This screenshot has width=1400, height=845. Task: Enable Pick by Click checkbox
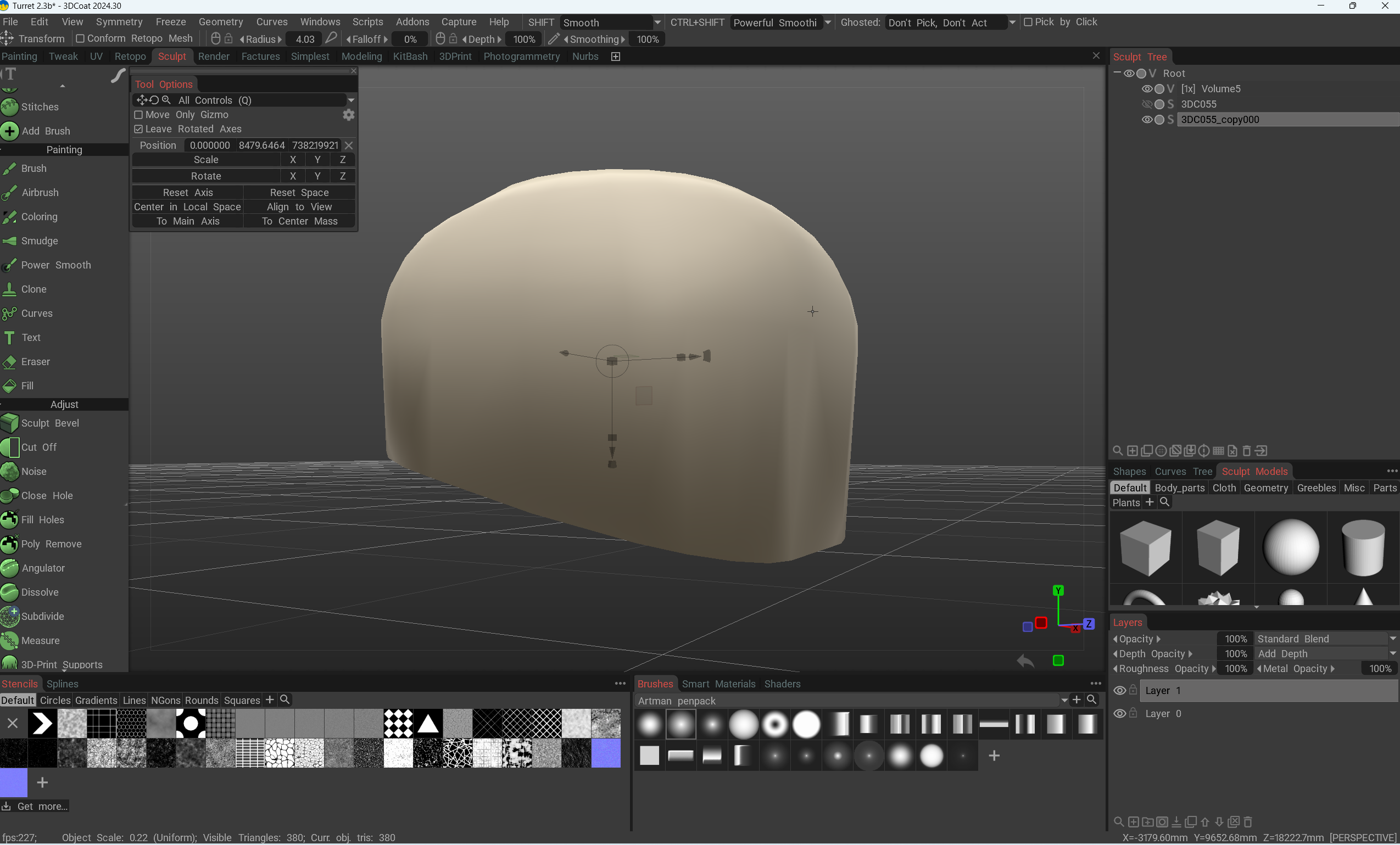(x=1028, y=22)
